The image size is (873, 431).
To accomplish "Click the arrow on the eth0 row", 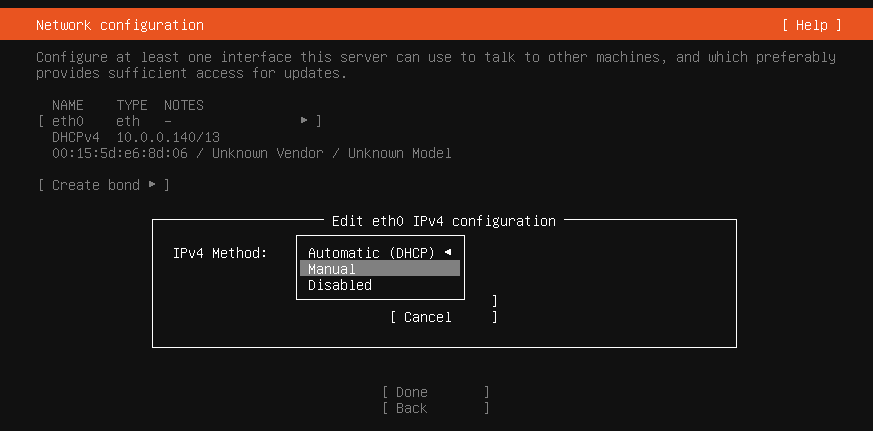I will tap(304, 121).
